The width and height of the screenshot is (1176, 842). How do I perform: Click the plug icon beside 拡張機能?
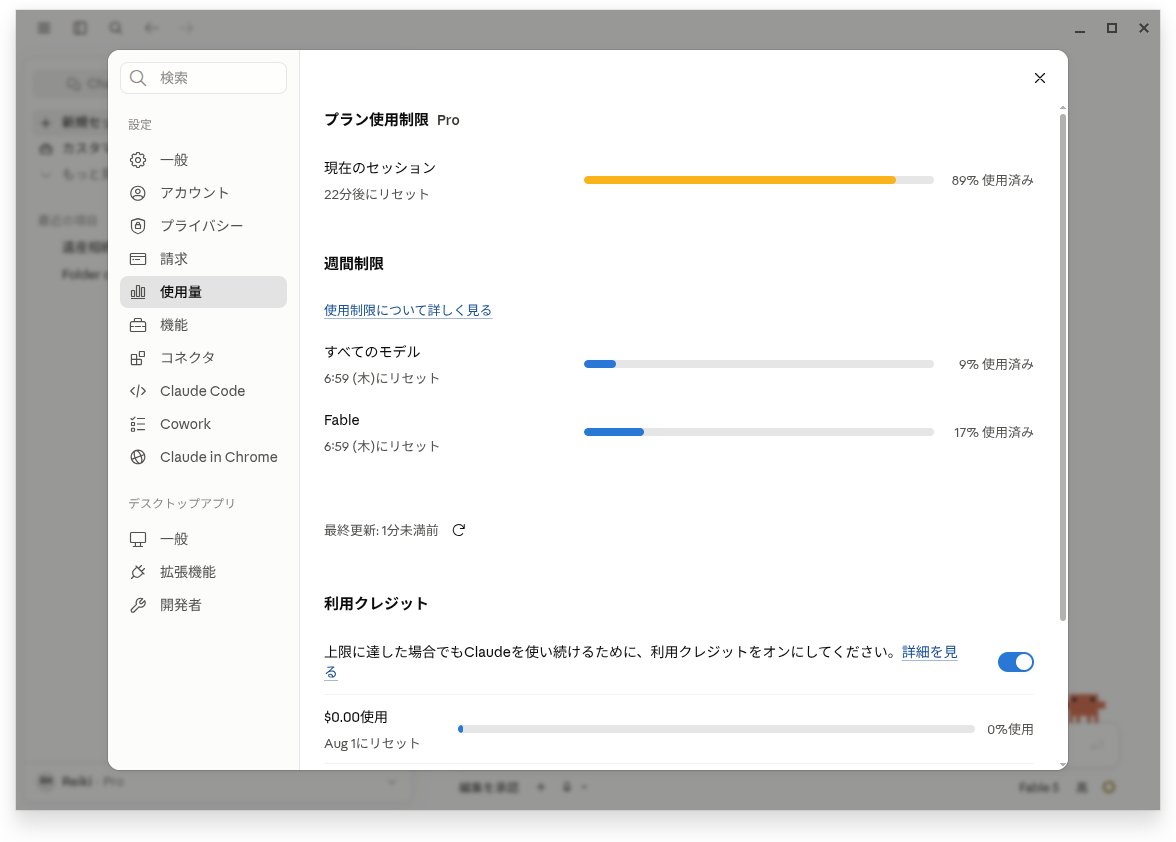coord(138,572)
